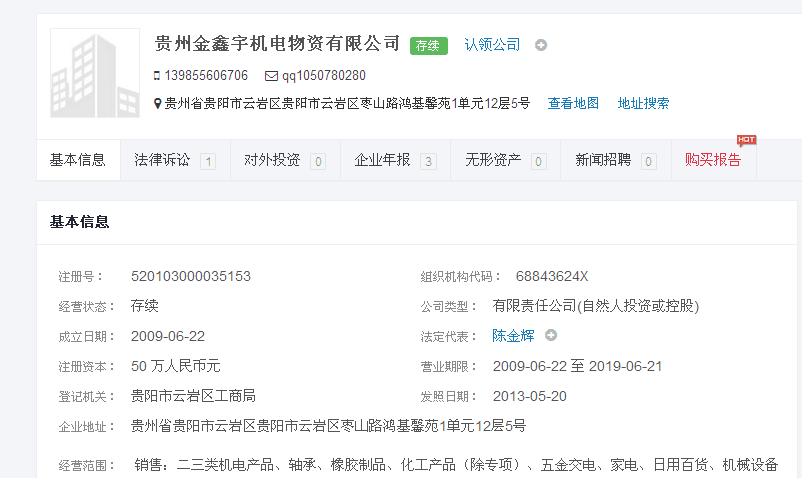This screenshot has height=478, width=802.
Task: Click the phone icon beside 139855606706
Action: (156, 76)
